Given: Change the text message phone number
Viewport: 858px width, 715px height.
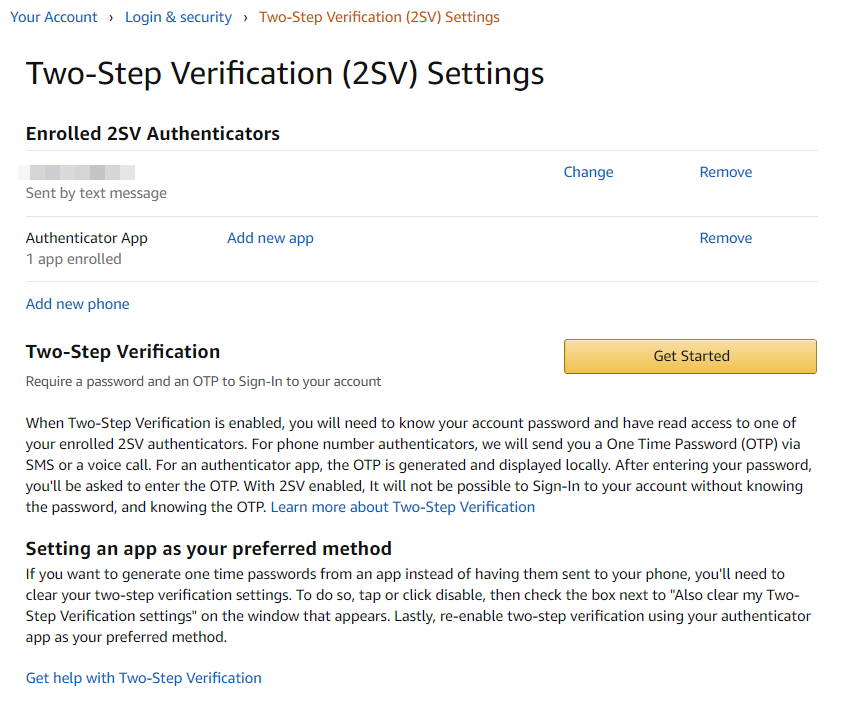Looking at the screenshot, I should 588,172.
